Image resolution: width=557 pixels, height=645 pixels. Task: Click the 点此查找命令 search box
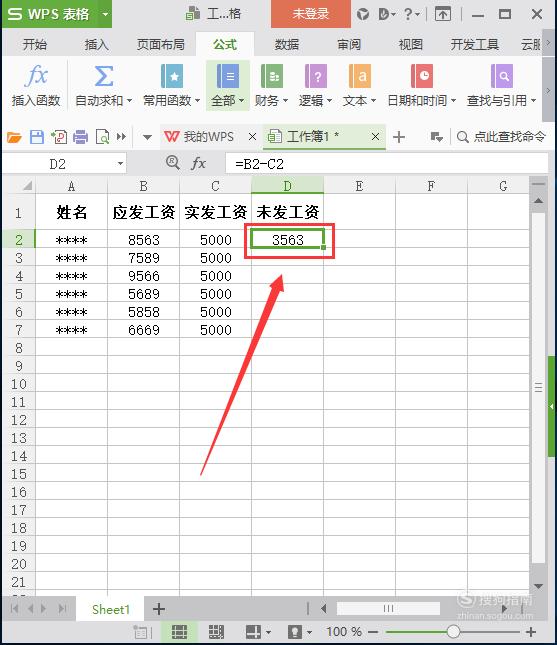tap(501, 137)
